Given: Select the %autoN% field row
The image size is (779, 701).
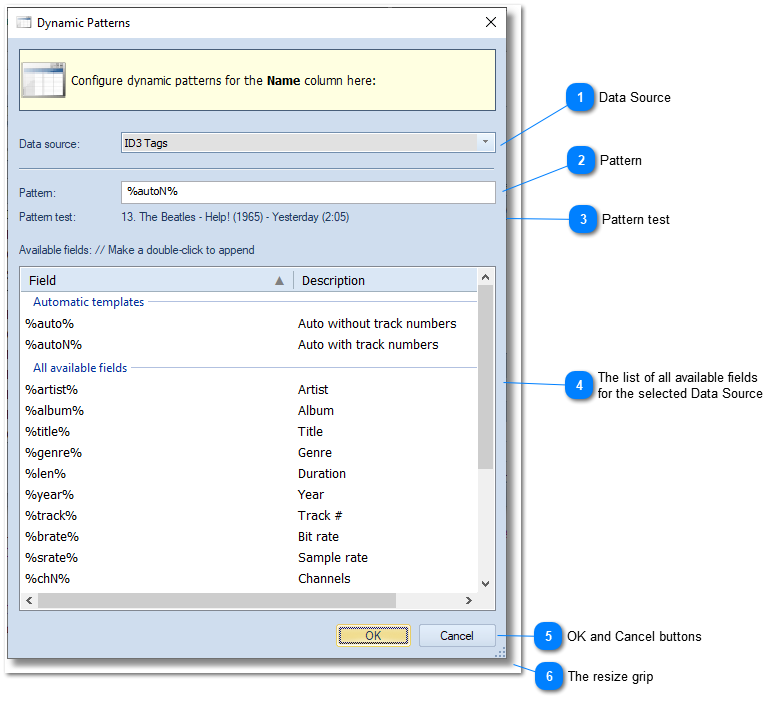Looking at the screenshot, I should [x=249, y=344].
